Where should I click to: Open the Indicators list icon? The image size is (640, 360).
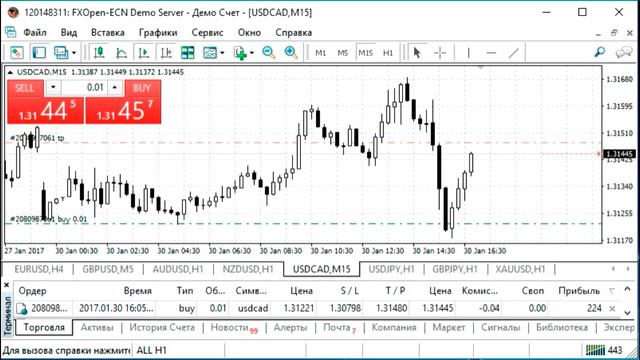pyautogui.click(x=210, y=52)
